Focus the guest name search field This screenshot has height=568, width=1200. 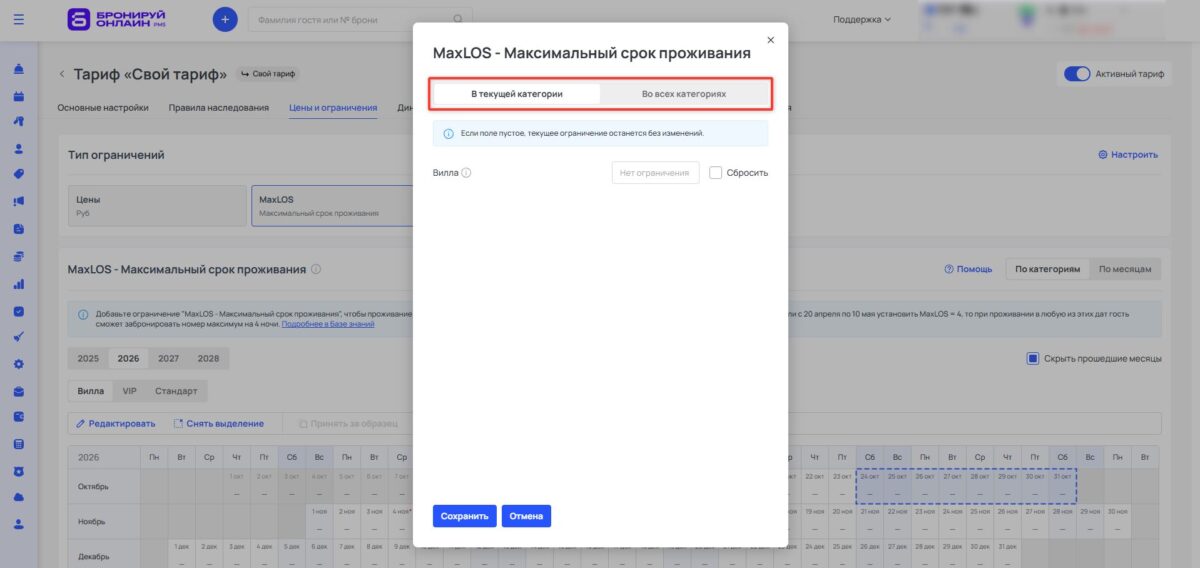(351, 19)
